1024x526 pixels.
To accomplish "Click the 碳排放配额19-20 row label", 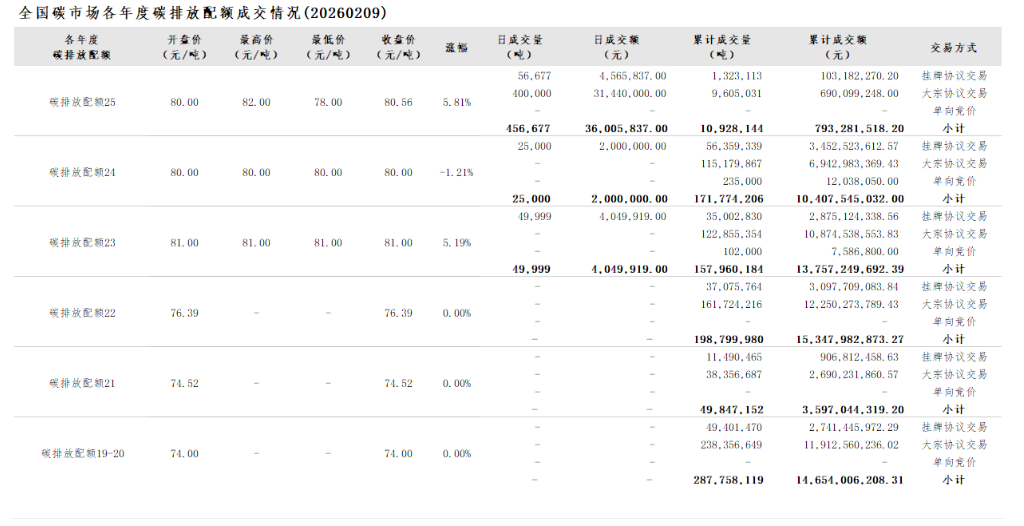I will [x=82, y=453].
